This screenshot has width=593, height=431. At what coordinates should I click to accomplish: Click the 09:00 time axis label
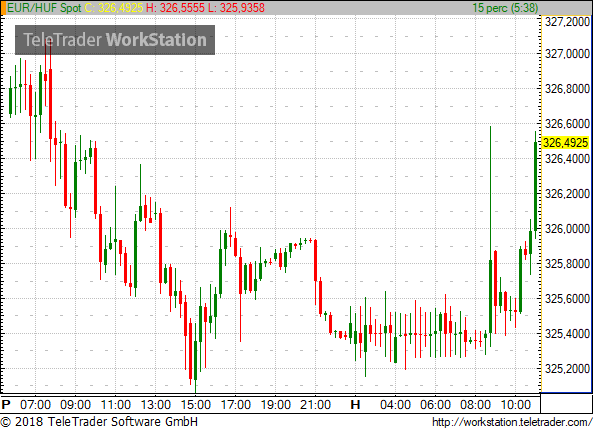pyautogui.click(x=75, y=405)
